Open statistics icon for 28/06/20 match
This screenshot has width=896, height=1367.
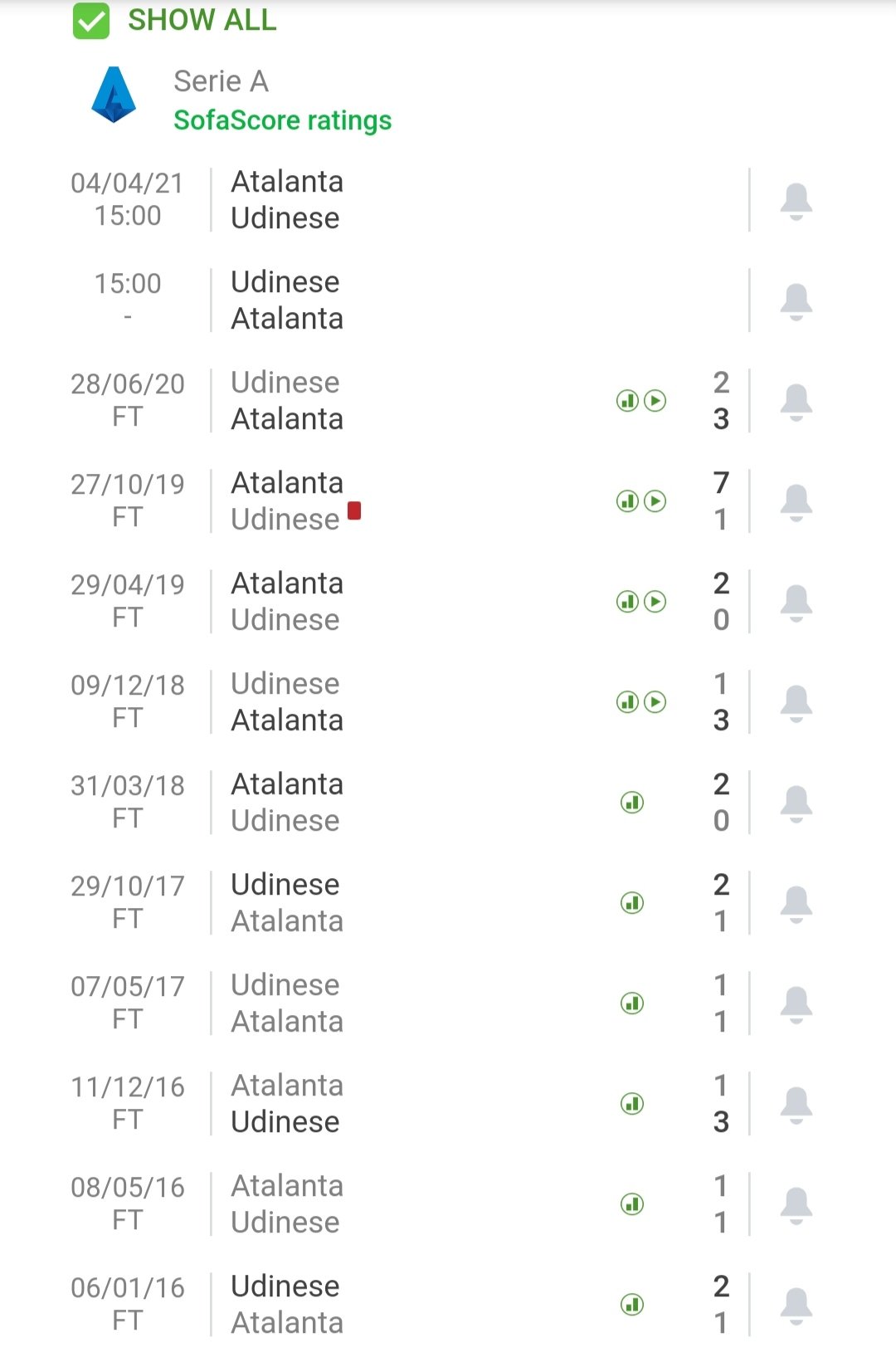pyautogui.click(x=628, y=401)
